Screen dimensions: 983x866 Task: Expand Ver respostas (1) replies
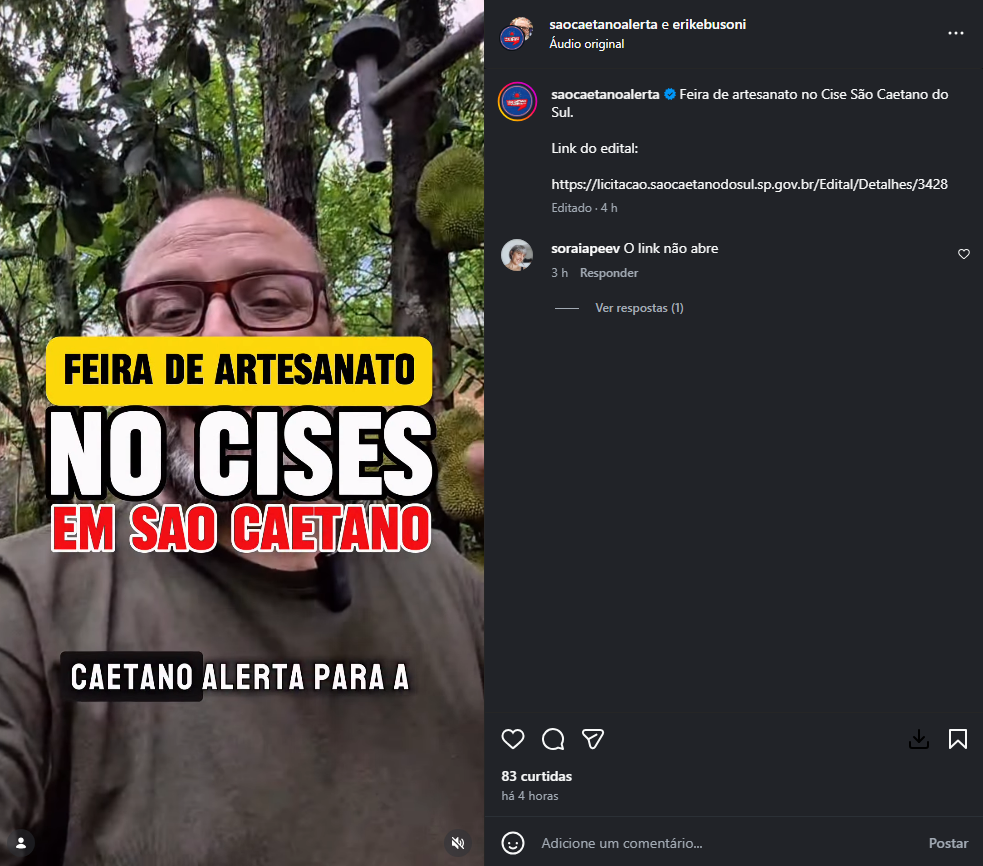click(x=639, y=308)
